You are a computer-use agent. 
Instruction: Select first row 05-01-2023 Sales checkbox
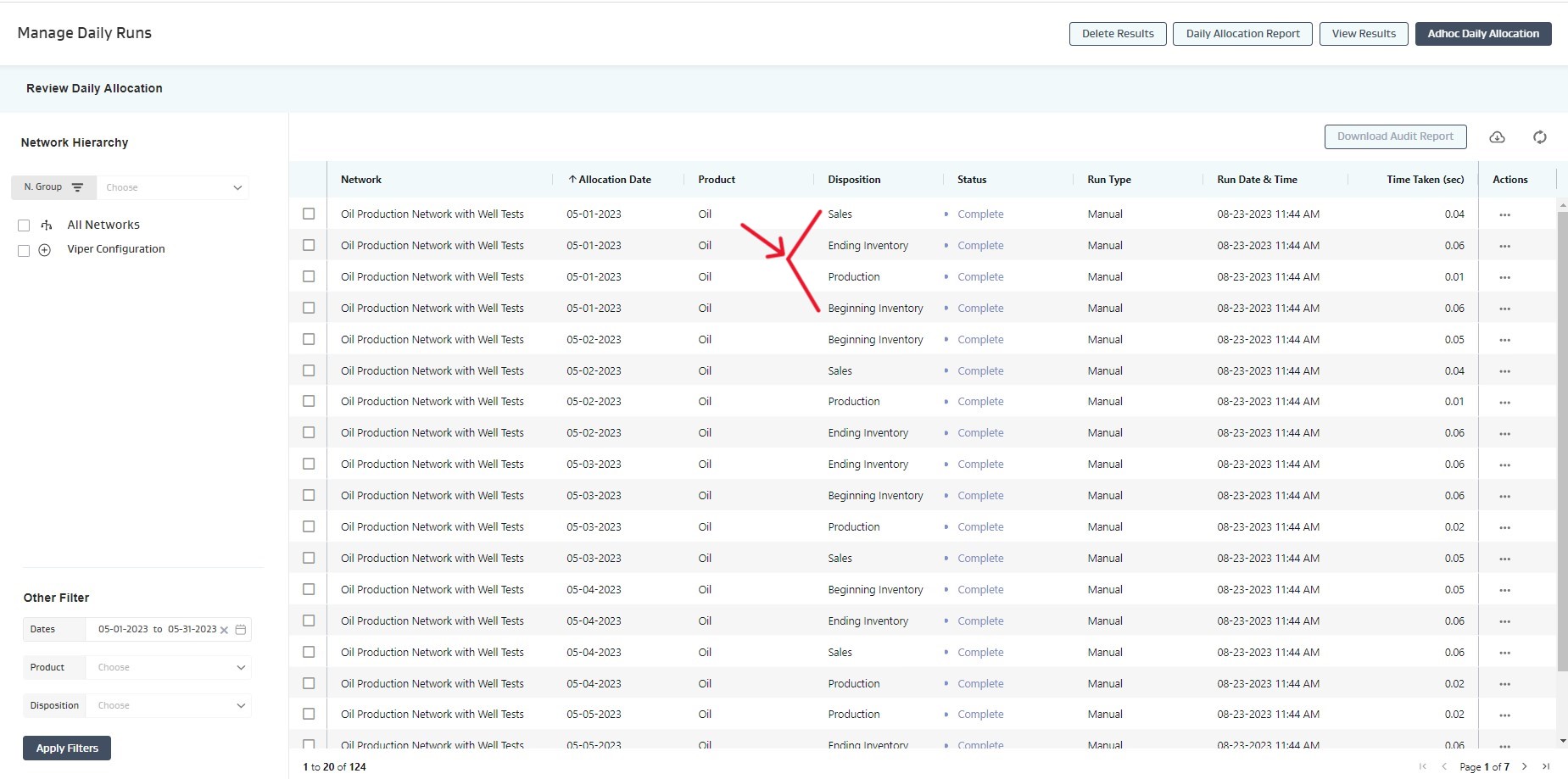pyautogui.click(x=309, y=214)
